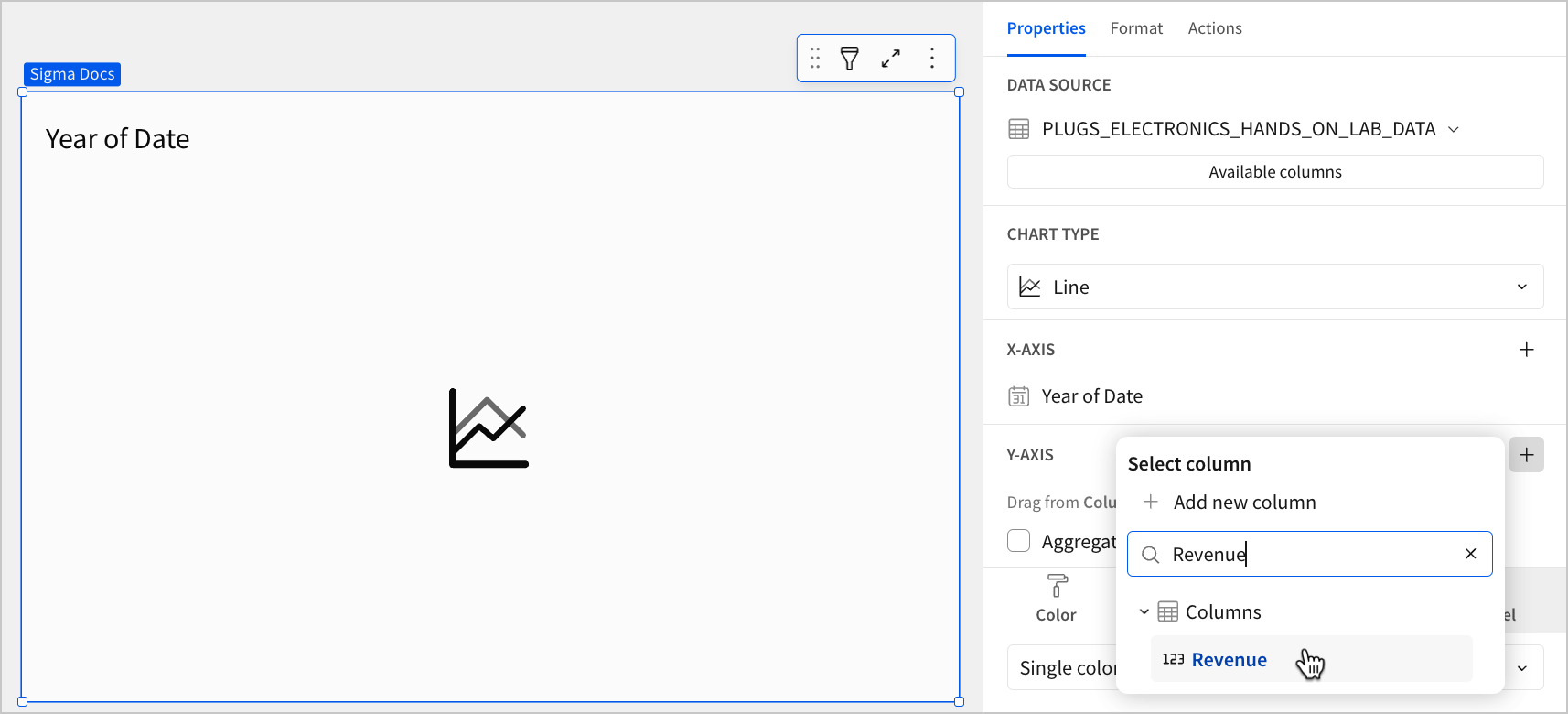Click the drag handle icon above the chart
Image resolution: width=1568 pixels, height=714 pixels.
click(x=814, y=58)
